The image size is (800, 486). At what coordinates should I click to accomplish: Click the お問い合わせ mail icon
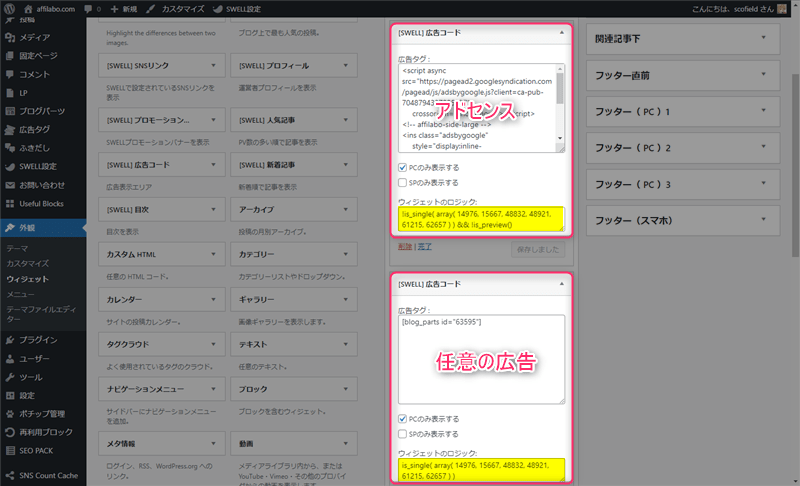click(x=10, y=185)
